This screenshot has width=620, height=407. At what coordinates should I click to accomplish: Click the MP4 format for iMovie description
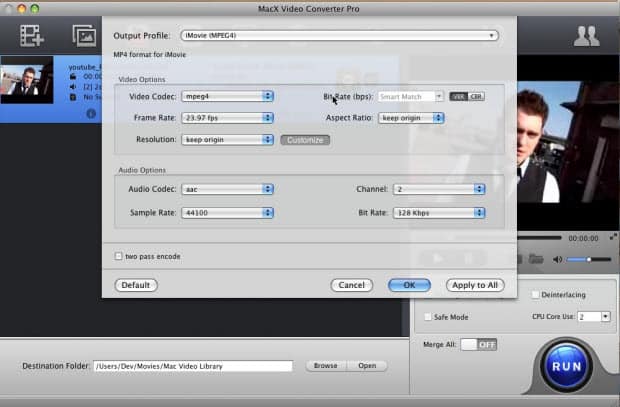[149, 55]
